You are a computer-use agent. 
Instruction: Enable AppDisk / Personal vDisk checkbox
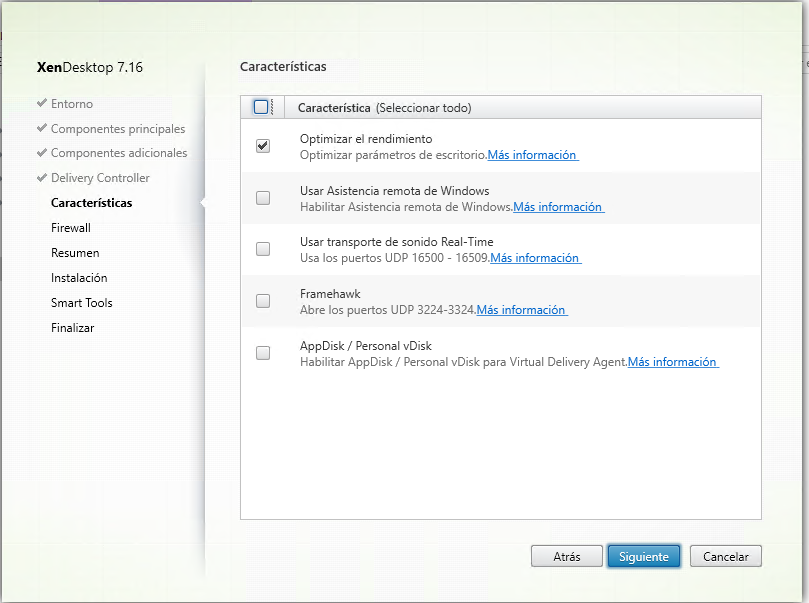pos(263,353)
